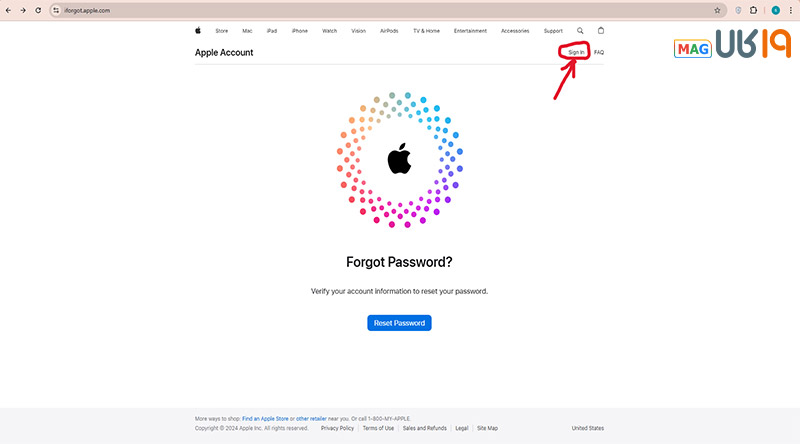Screen dimensions: 800x444
Task: Open the browser extensions puzzle icon
Action: [x=753, y=10]
